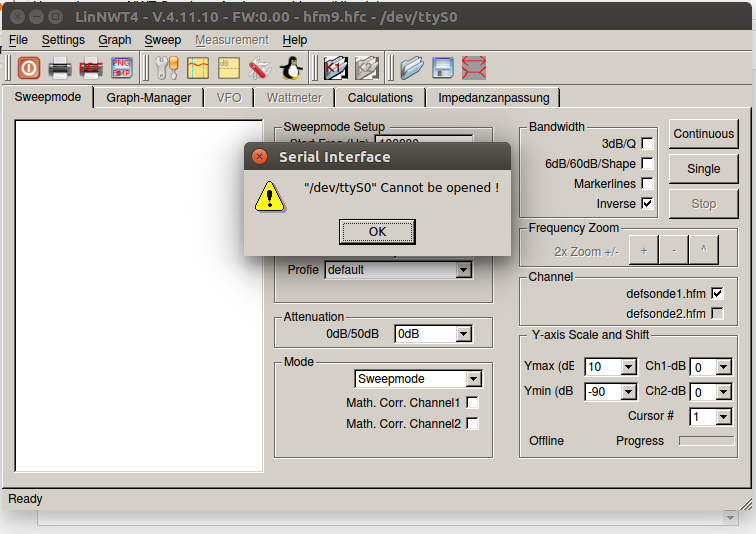Screen dimensions: 756x534
Task: Open the Help menu
Action: click(295, 40)
